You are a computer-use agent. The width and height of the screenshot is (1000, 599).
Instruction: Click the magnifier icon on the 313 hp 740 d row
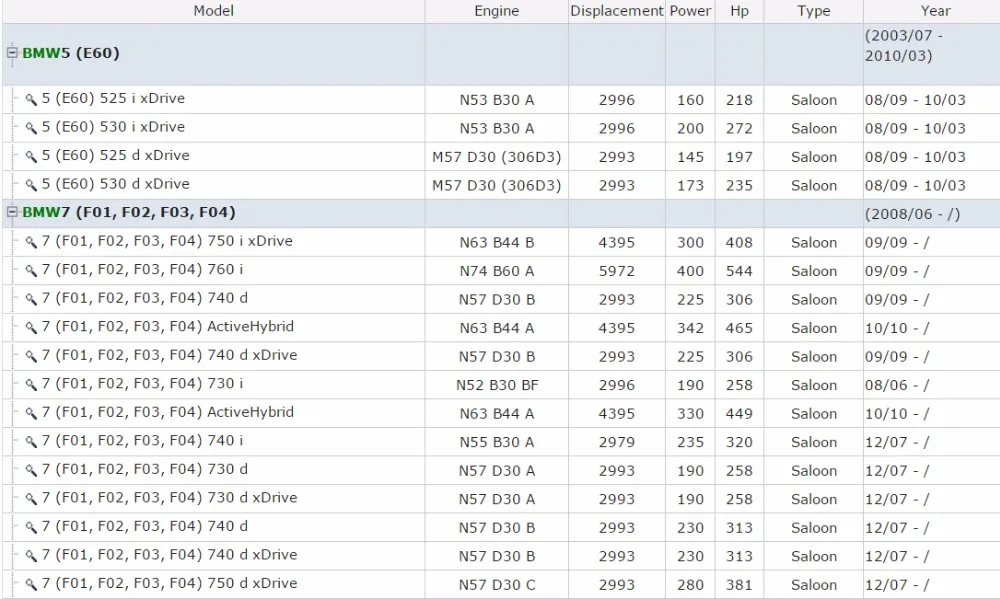point(31,528)
